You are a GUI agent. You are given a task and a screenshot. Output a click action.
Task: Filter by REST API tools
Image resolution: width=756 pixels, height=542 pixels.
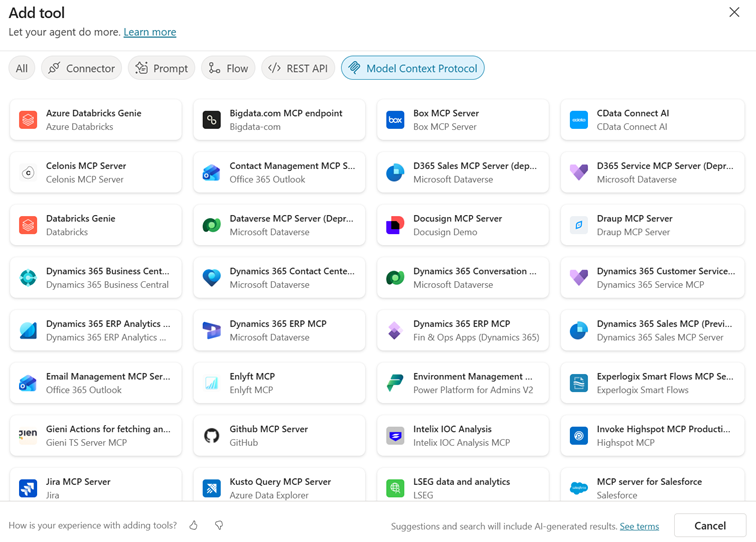298,68
